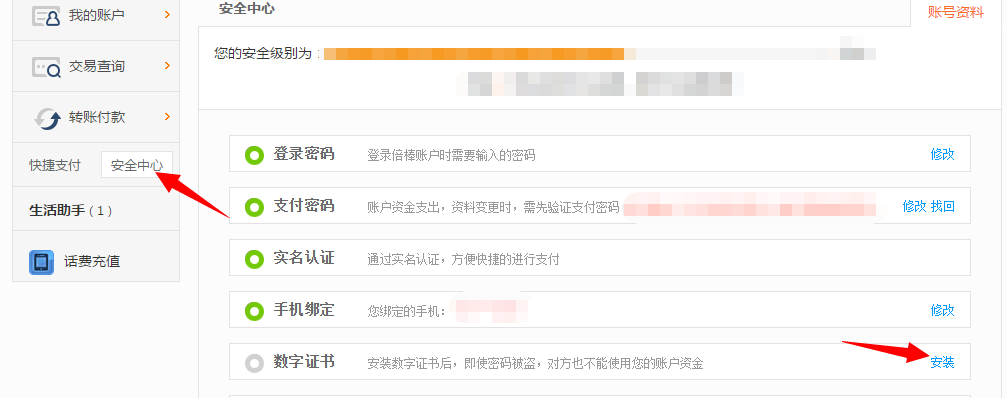Click the 交易查询 search icon
The width and height of the screenshot is (1007, 398).
point(46,66)
